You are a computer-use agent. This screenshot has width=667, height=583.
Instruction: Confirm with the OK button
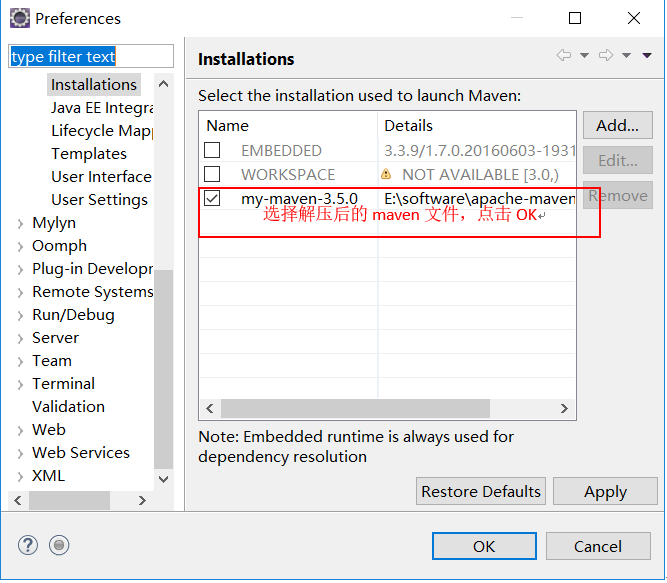coord(484,547)
